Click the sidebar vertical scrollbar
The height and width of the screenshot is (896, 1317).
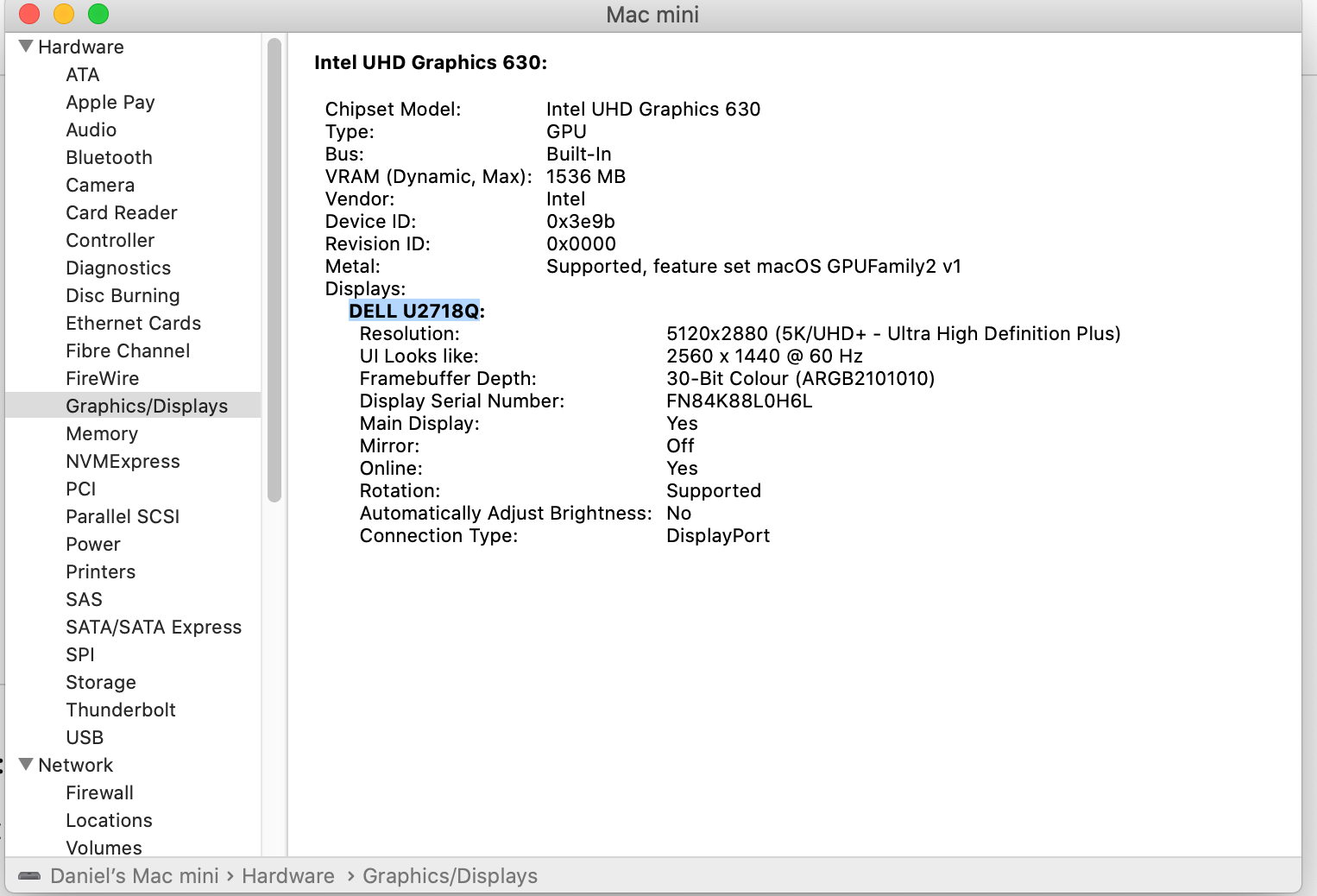tap(274, 270)
